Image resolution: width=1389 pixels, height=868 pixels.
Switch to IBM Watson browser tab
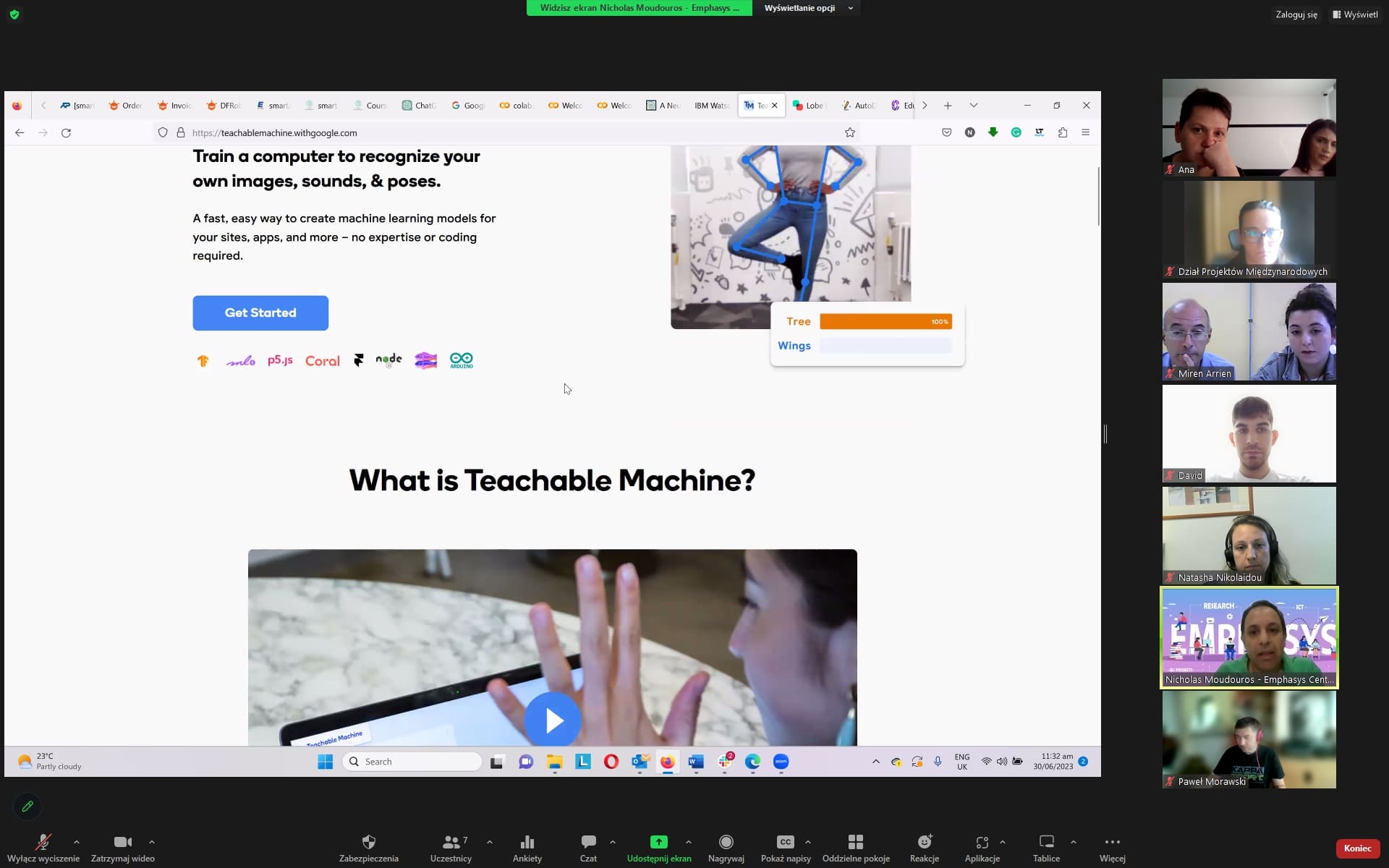pyautogui.click(x=711, y=106)
